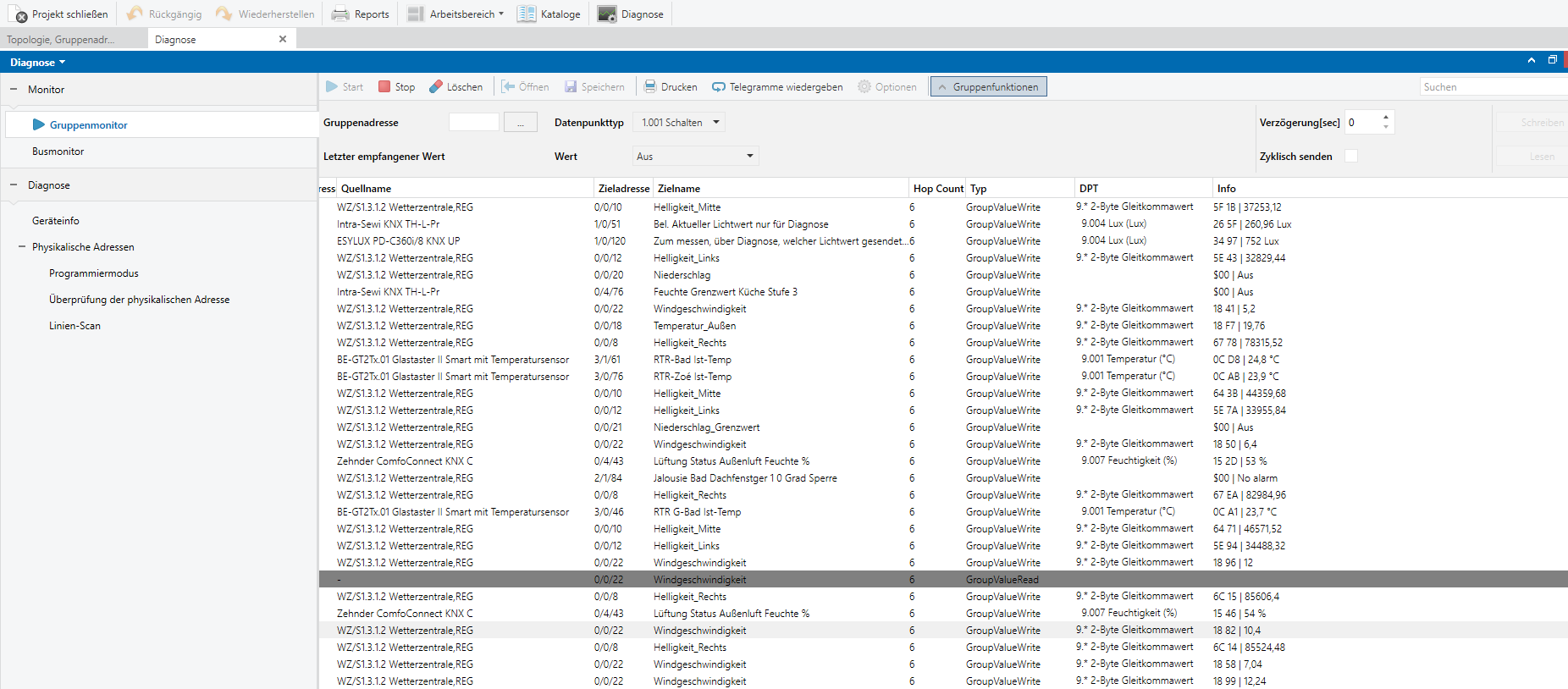Toggle the Gruppenfunktionen panel button

pos(989,86)
